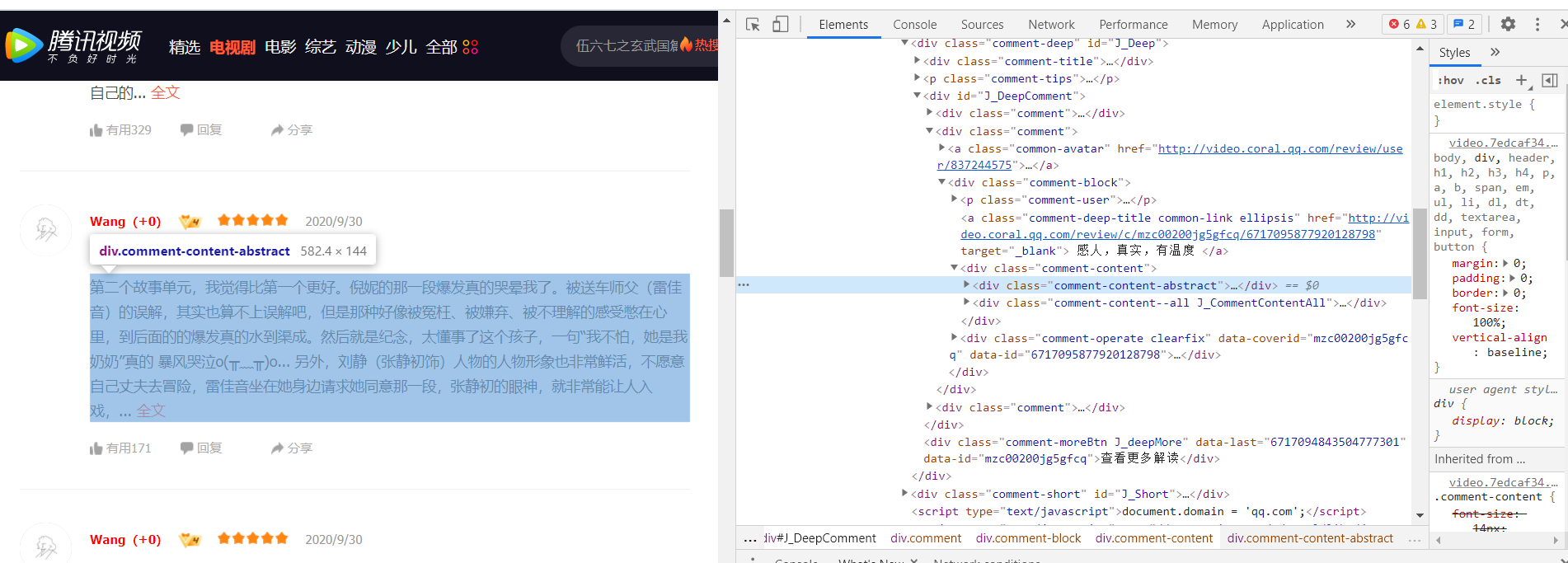The image size is (1568, 563).
Task: Switch to the Application tab
Action: 1293,25
